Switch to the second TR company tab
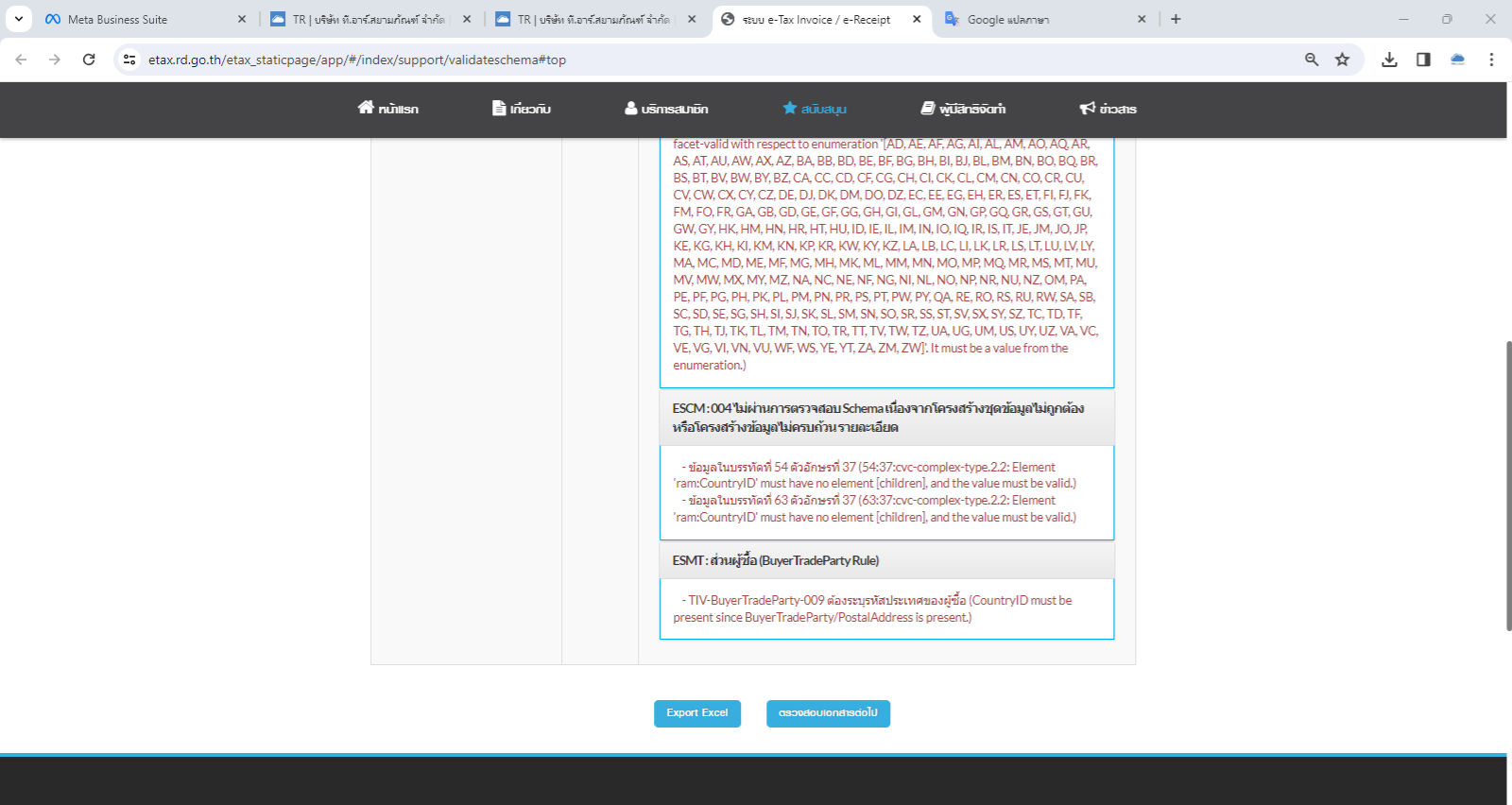This screenshot has height=805, width=1512. [593, 19]
